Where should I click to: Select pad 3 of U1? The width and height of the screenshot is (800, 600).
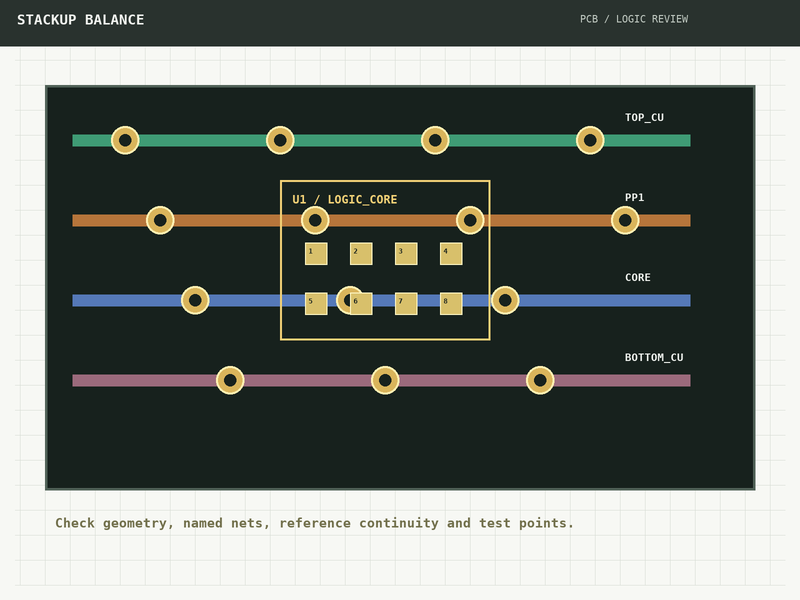tap(406, 254)
